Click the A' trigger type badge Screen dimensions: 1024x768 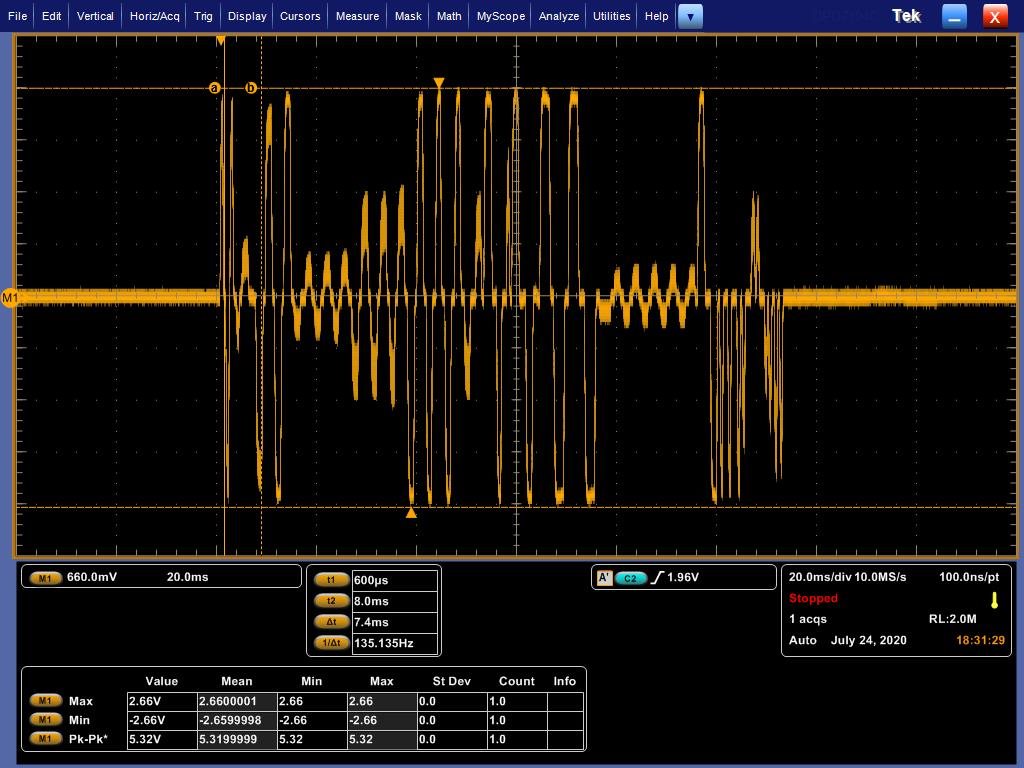click(x=604, y=578)
